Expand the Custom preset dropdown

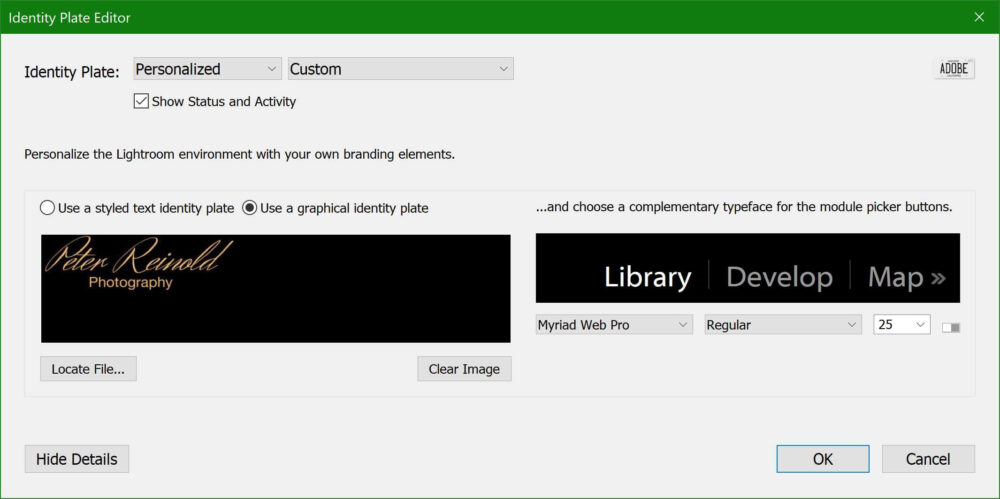pyautogui.click(x=400, y=69)
